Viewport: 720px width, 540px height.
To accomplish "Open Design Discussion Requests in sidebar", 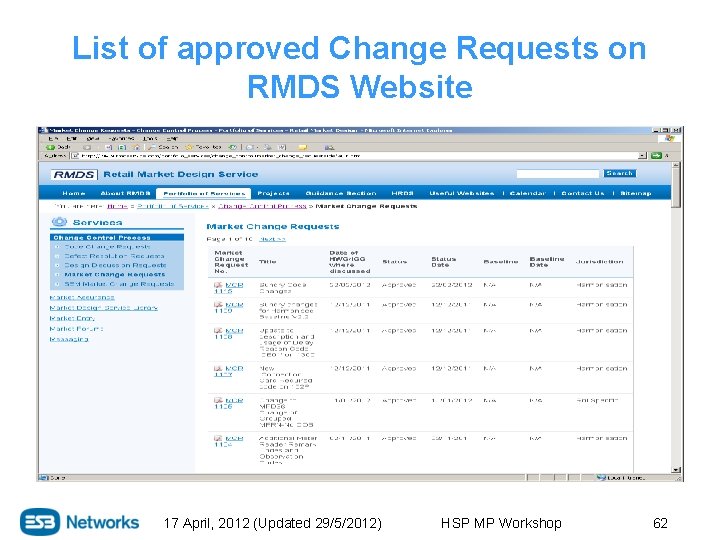I will pyautogui.click(x=115, y=265).
